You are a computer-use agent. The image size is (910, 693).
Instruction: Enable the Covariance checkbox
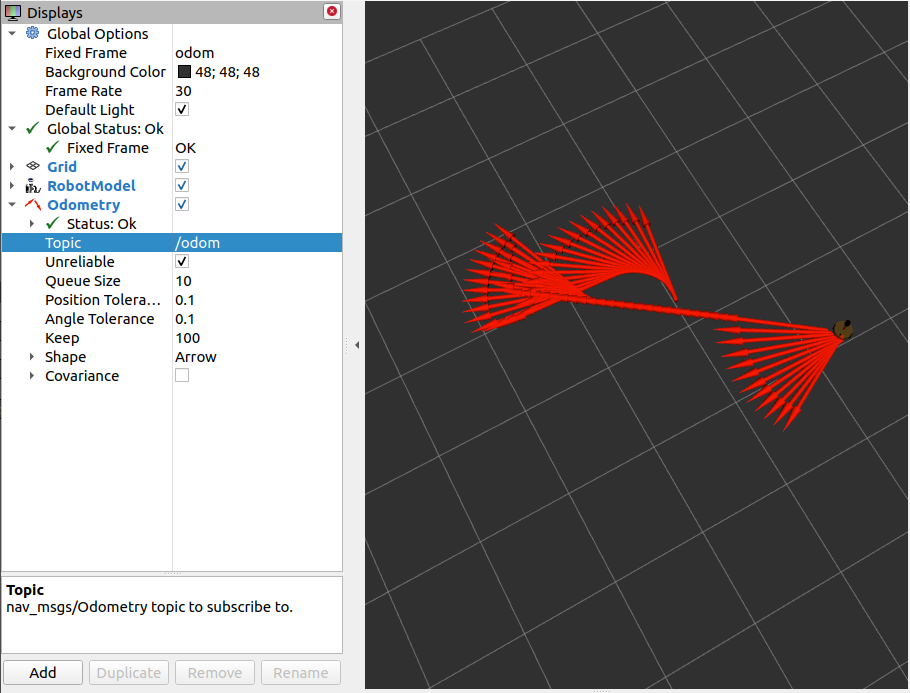coord(182,376)
